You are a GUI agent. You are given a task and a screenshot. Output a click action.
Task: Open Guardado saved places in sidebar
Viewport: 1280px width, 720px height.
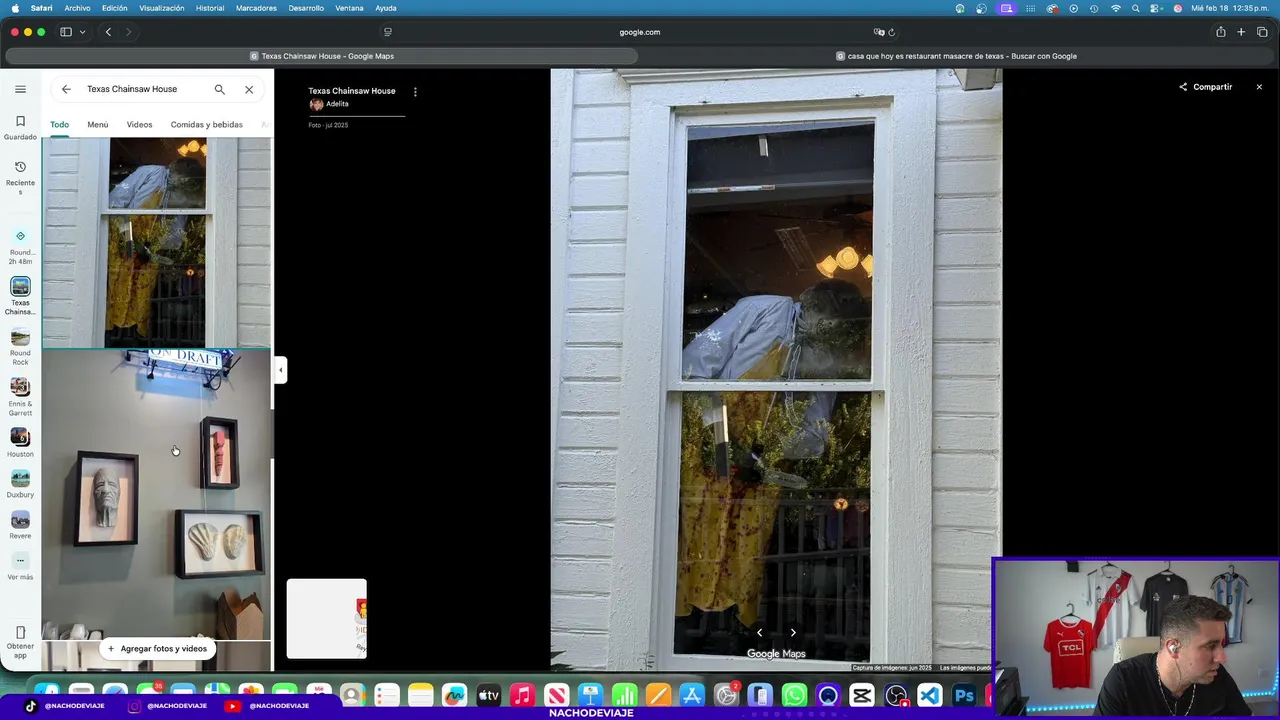(x=20, y=128)
